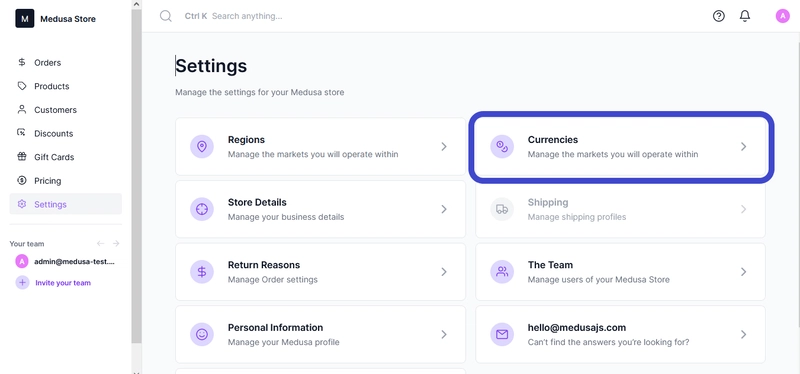Click the team member avatar in sidebar

coord(21,261)
